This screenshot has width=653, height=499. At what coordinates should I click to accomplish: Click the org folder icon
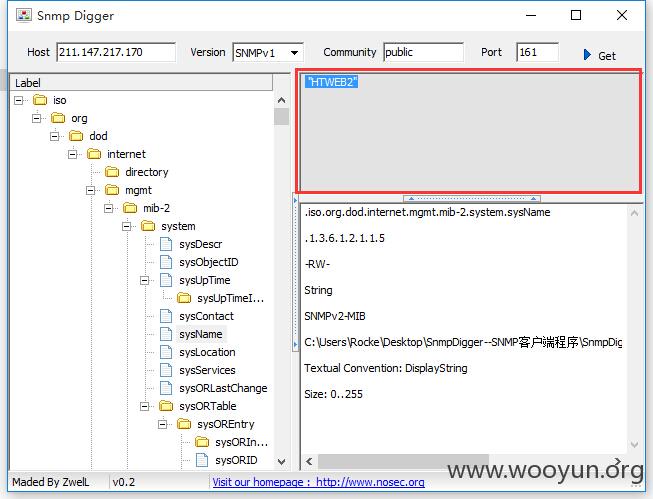(58, 118)
